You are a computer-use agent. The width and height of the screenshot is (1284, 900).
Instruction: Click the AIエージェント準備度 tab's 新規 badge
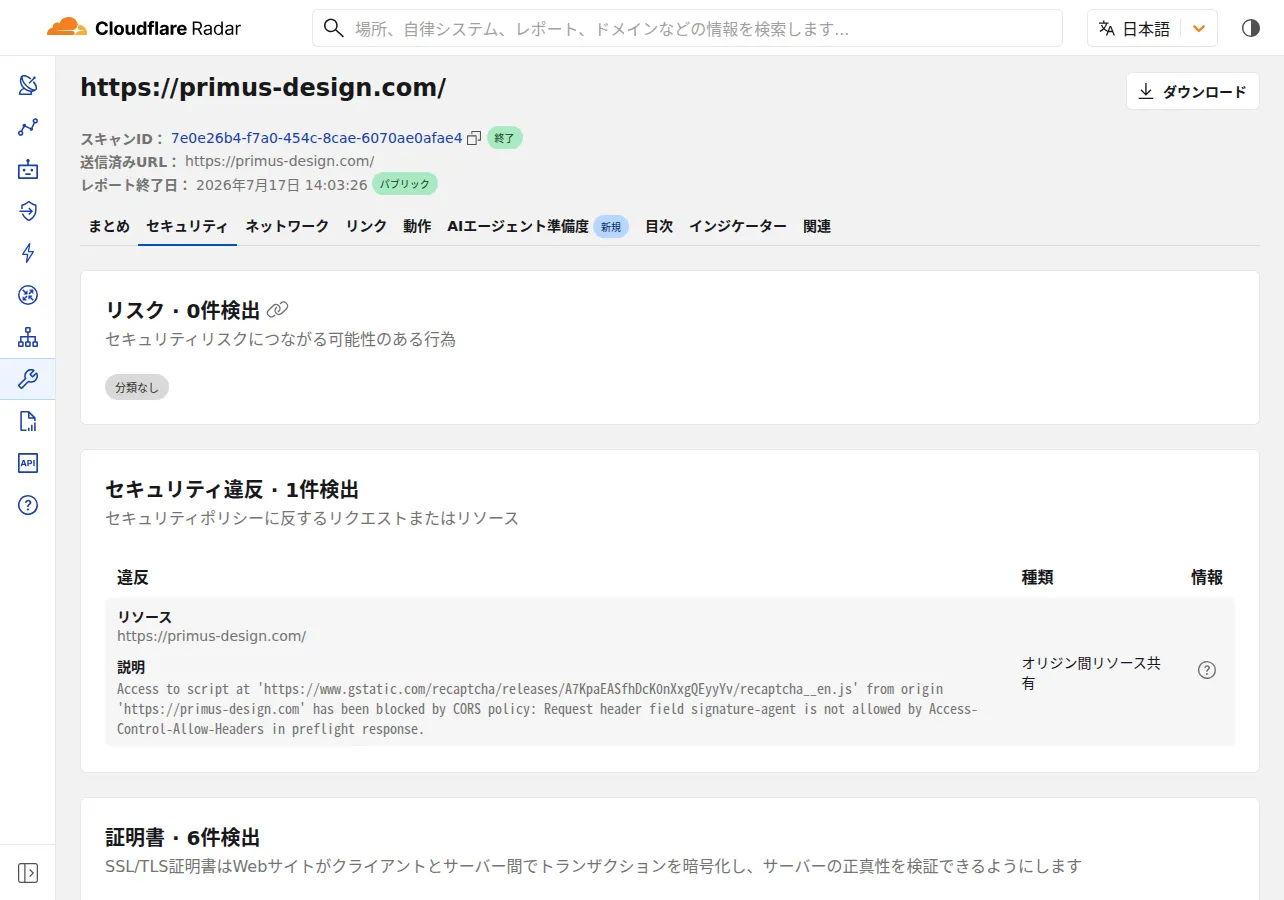(611, 227)
